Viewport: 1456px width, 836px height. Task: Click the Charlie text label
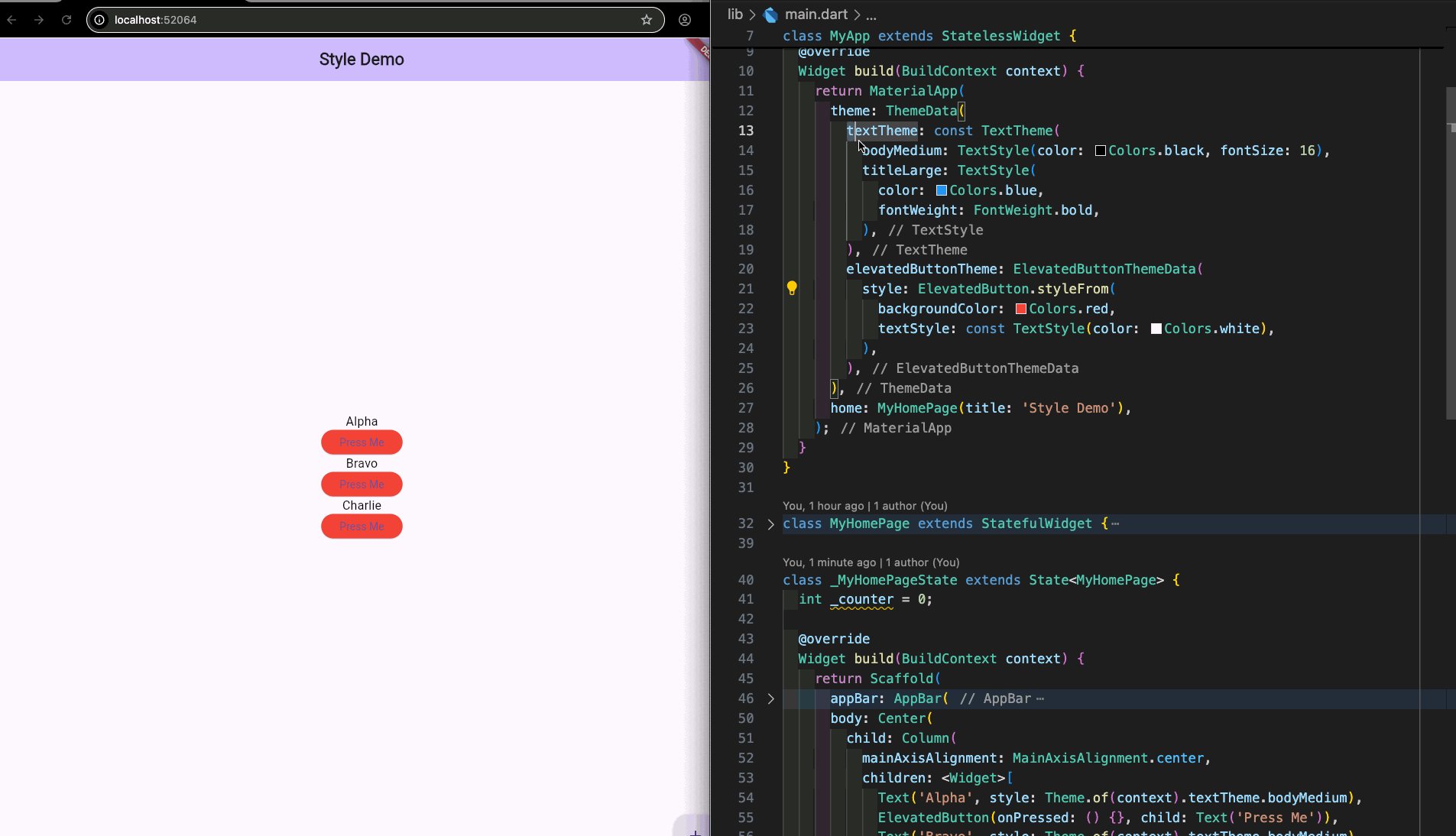(362, 505)
